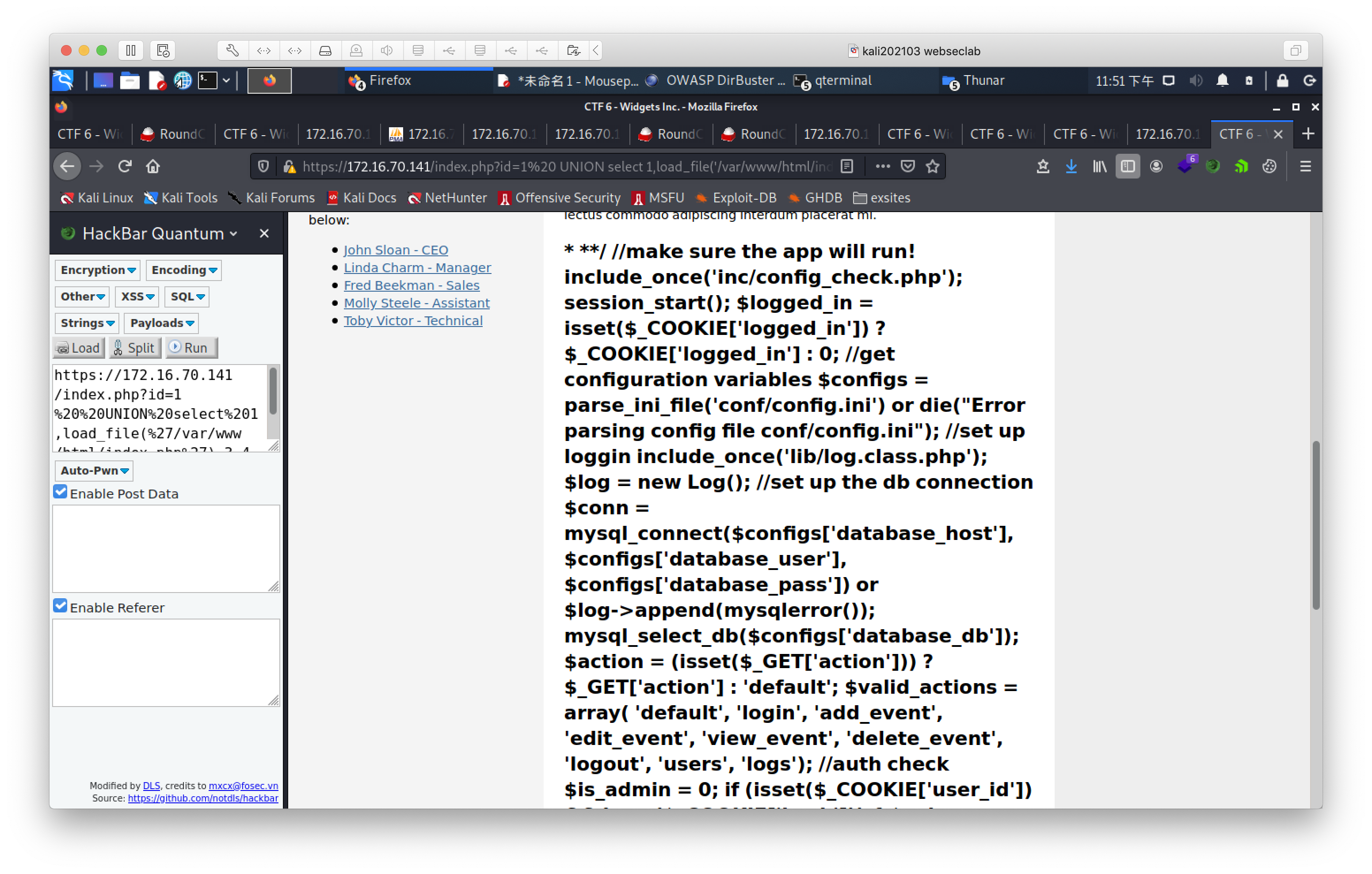Open the Firefox home page icon
Viewport: 1372px width, 874px height.
click(x=152, y=167)
